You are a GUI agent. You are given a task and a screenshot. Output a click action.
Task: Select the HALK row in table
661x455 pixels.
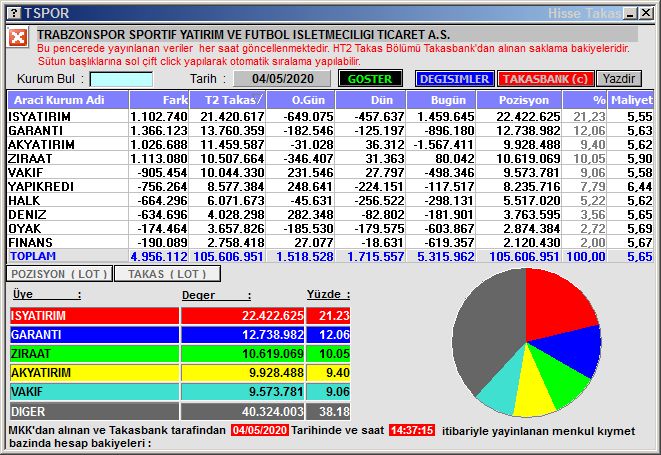[330, 200]
